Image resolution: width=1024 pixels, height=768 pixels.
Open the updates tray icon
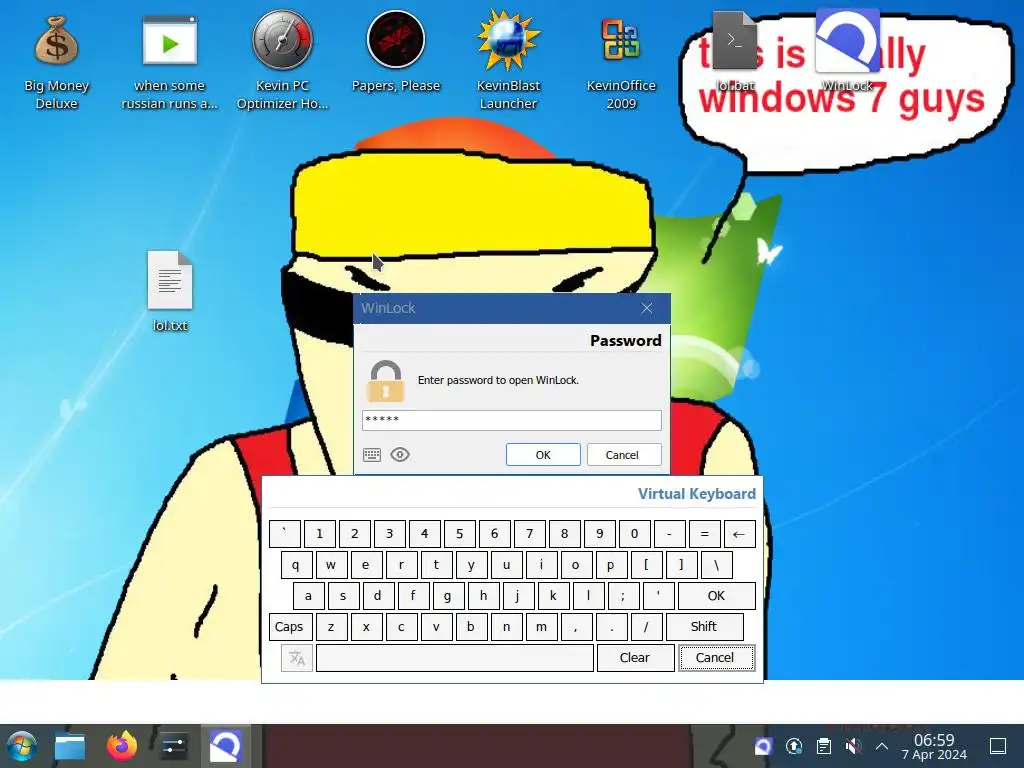(x=793, y=746)
